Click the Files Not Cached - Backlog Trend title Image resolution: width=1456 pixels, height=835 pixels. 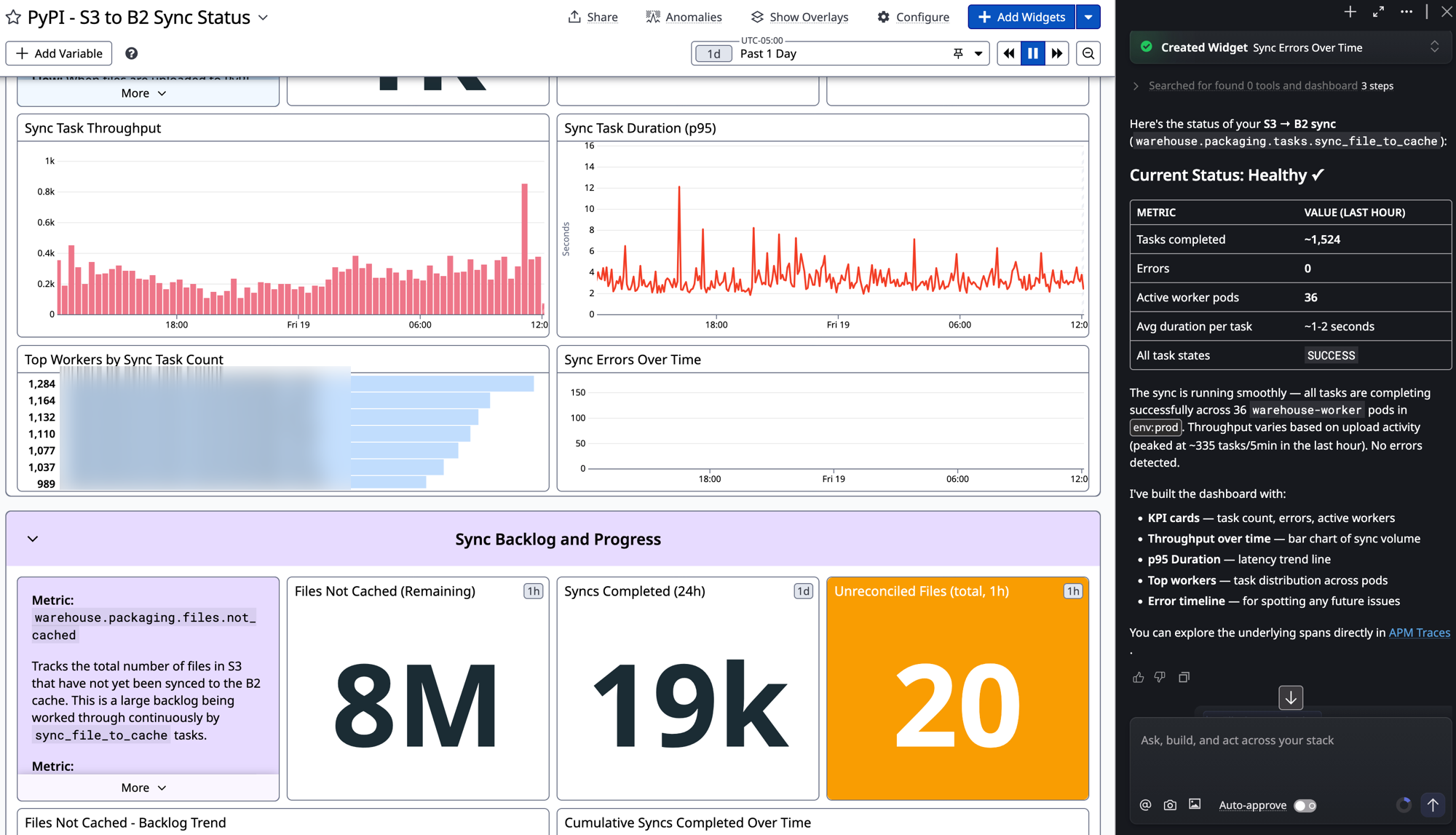125,823
